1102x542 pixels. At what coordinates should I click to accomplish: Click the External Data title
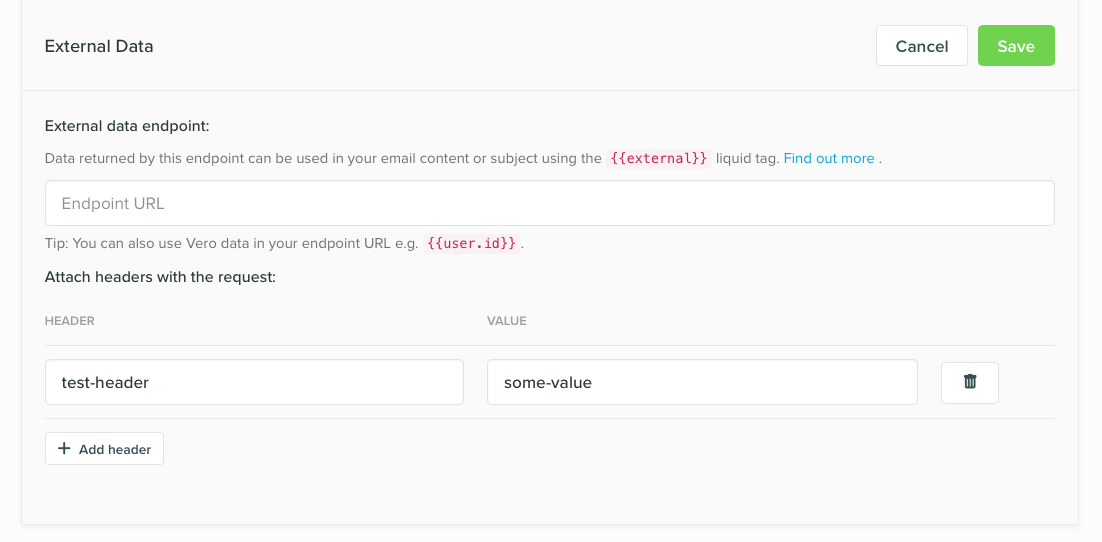[99, 46]
